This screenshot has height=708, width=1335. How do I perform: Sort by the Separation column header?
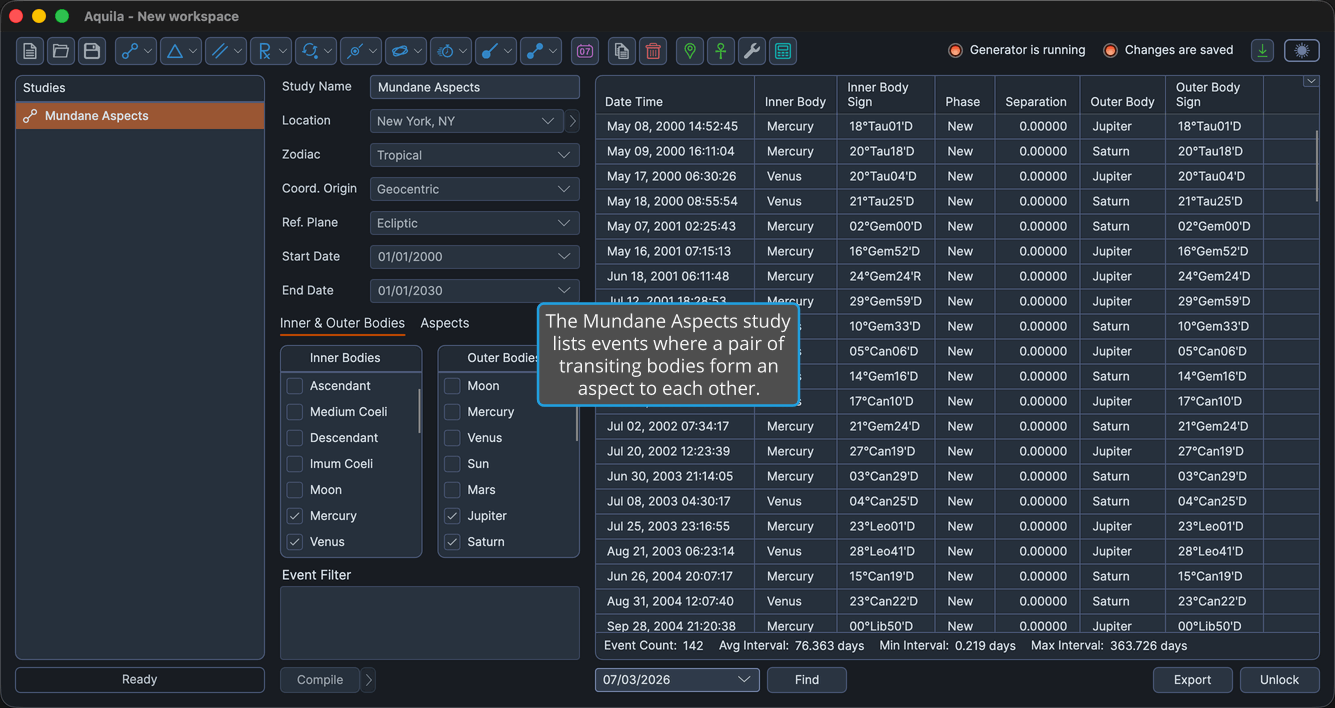click(1036, 95)
